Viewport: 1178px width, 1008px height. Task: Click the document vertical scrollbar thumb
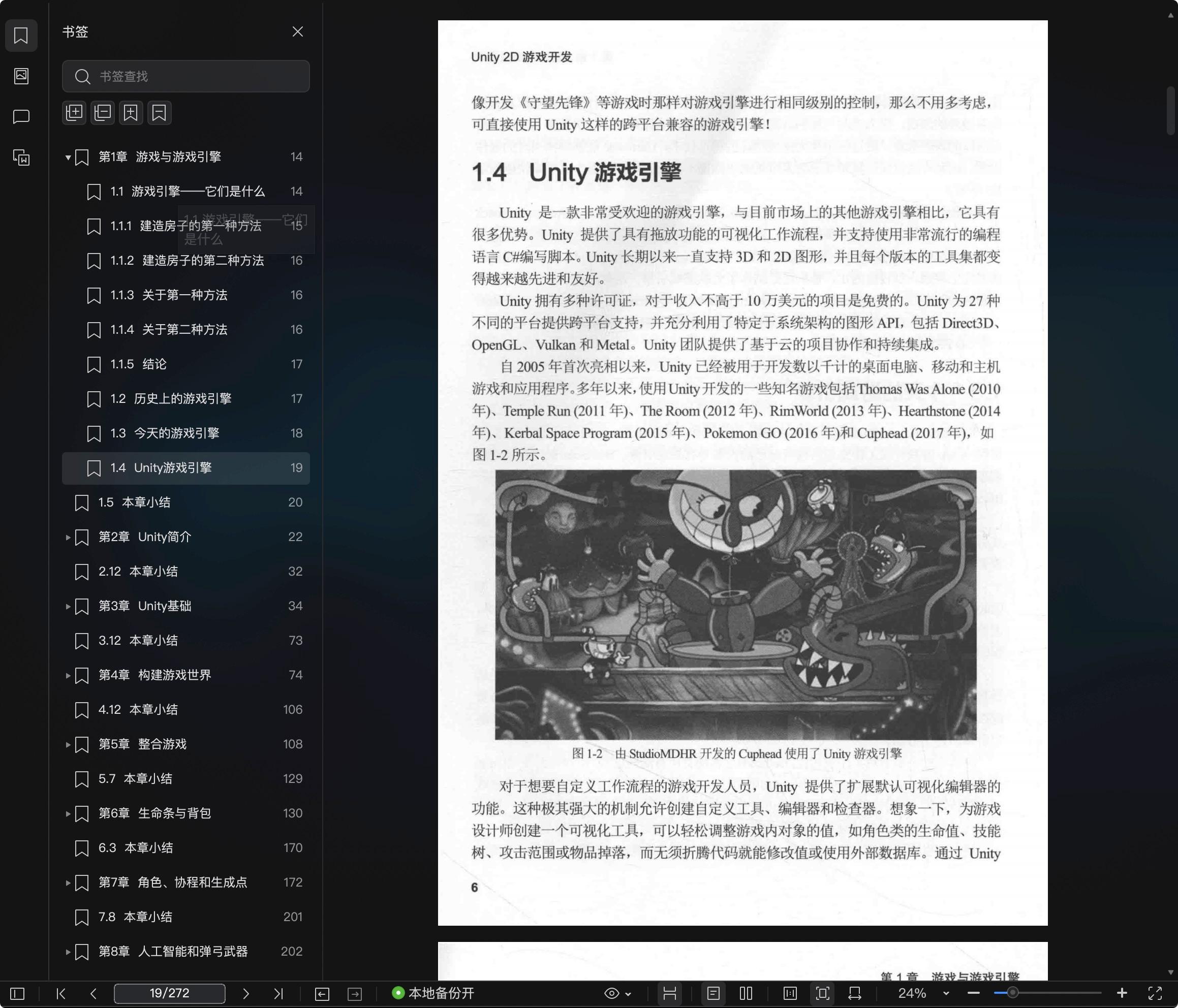(1170, 110)
